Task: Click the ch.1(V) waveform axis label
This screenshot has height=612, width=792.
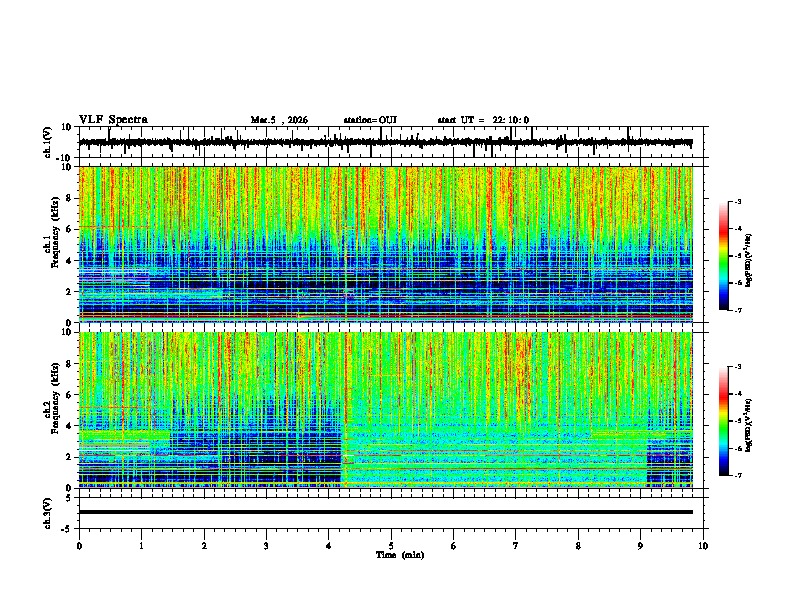Action: 48,142
